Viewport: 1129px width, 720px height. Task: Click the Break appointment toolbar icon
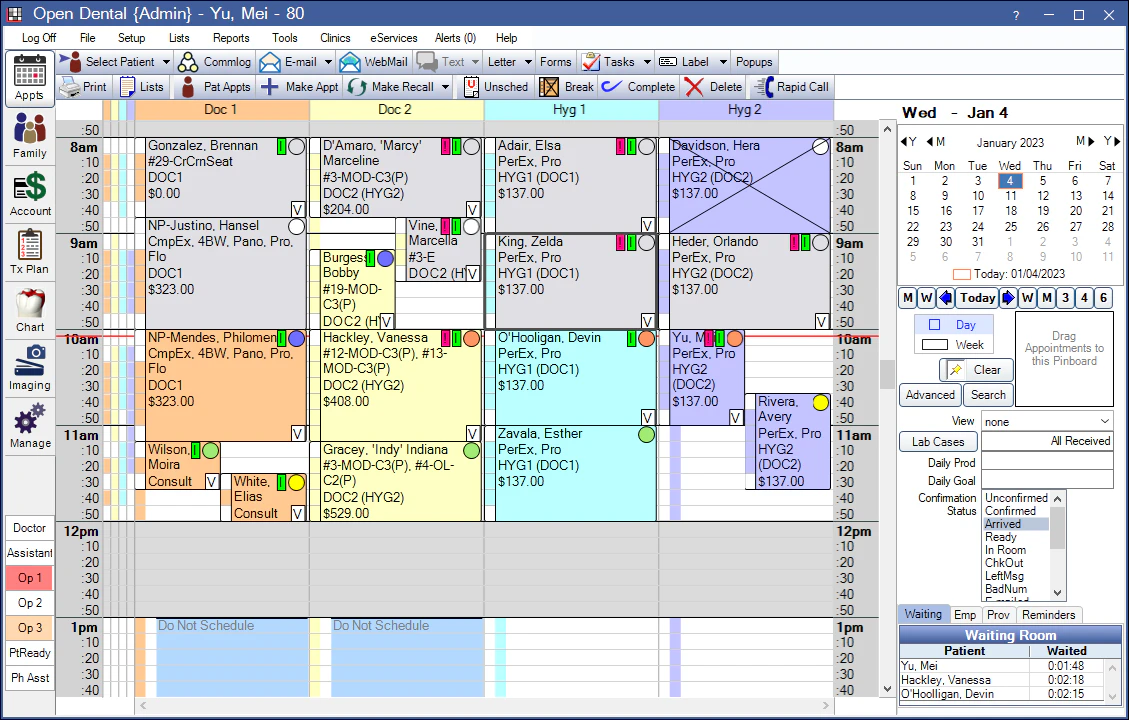pyautogui.click(x=549, y=87)
